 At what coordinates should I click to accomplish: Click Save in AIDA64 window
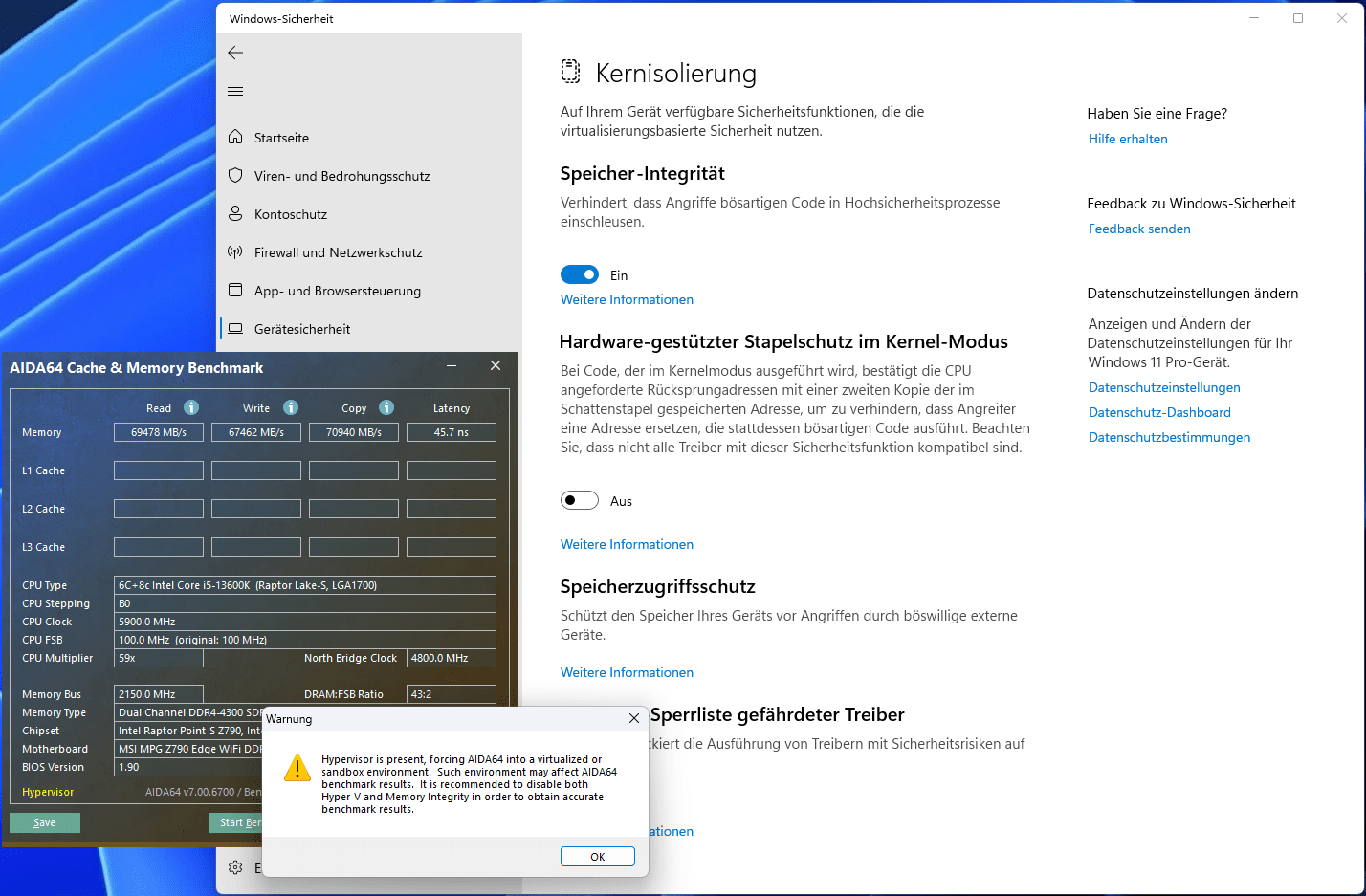(x=45, y=822)
